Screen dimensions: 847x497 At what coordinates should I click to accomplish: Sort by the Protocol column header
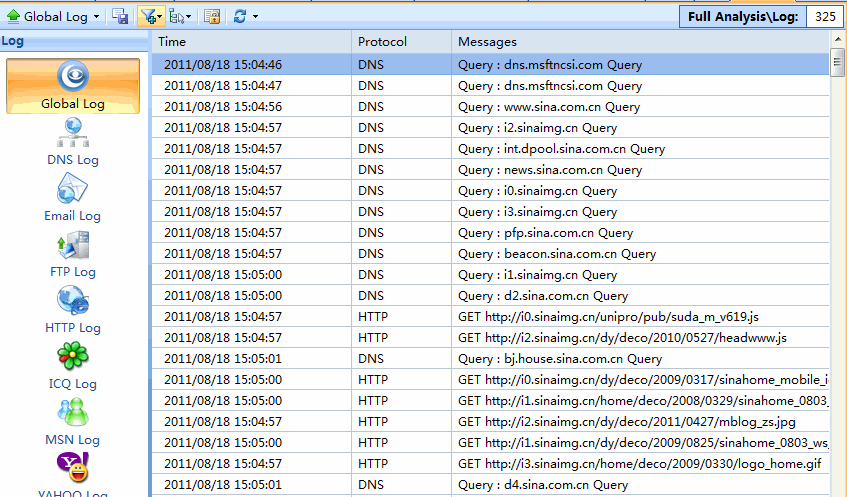(401, 42)
